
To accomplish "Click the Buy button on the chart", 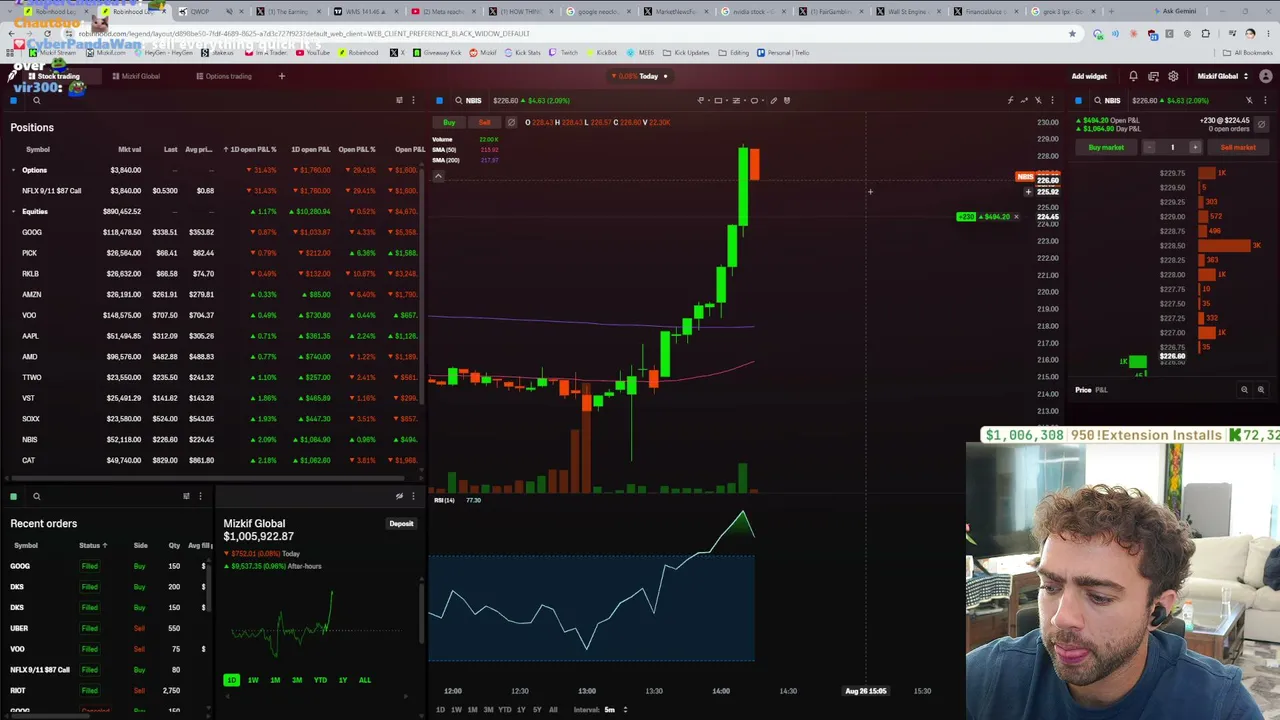I will pos(449,122).
